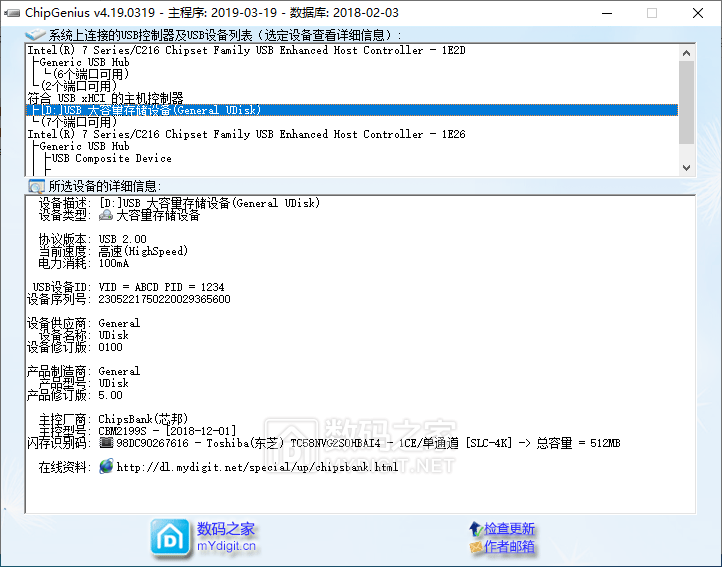Open the mYdigit.cn link text
Viewport: 722px width, 567px height.
[226, 546]
